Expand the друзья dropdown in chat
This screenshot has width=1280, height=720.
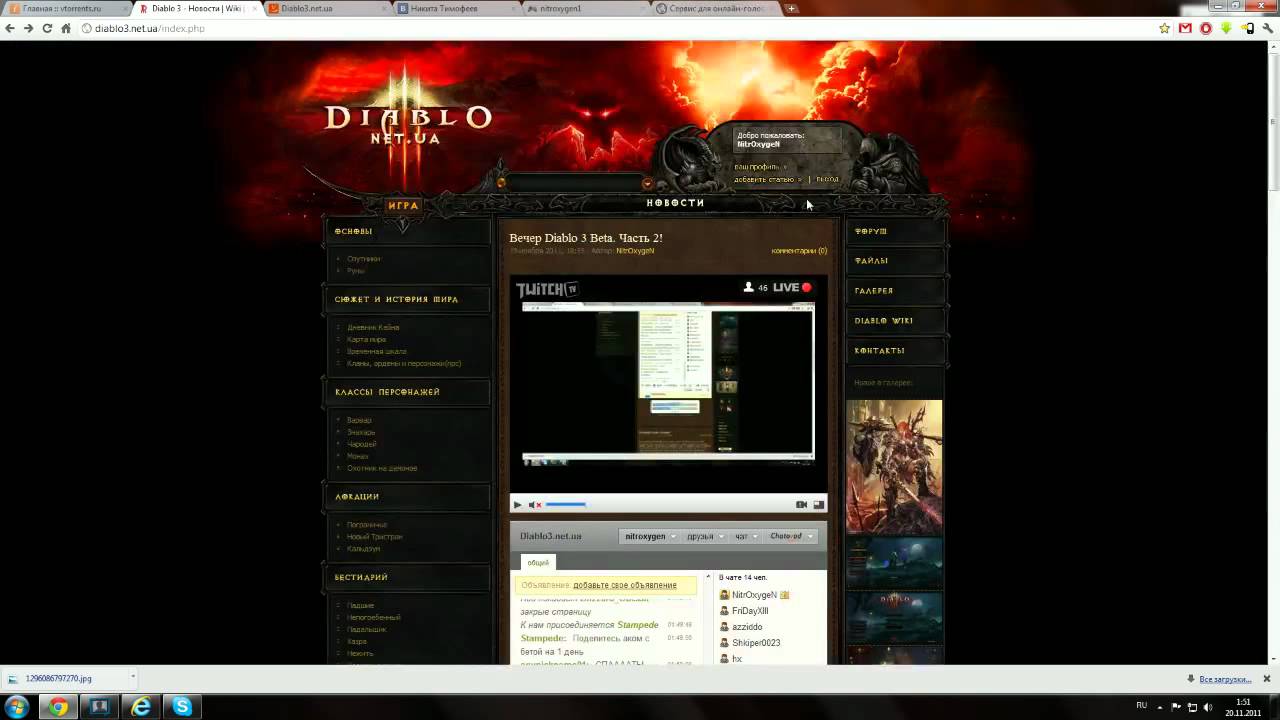click(705, 536)
